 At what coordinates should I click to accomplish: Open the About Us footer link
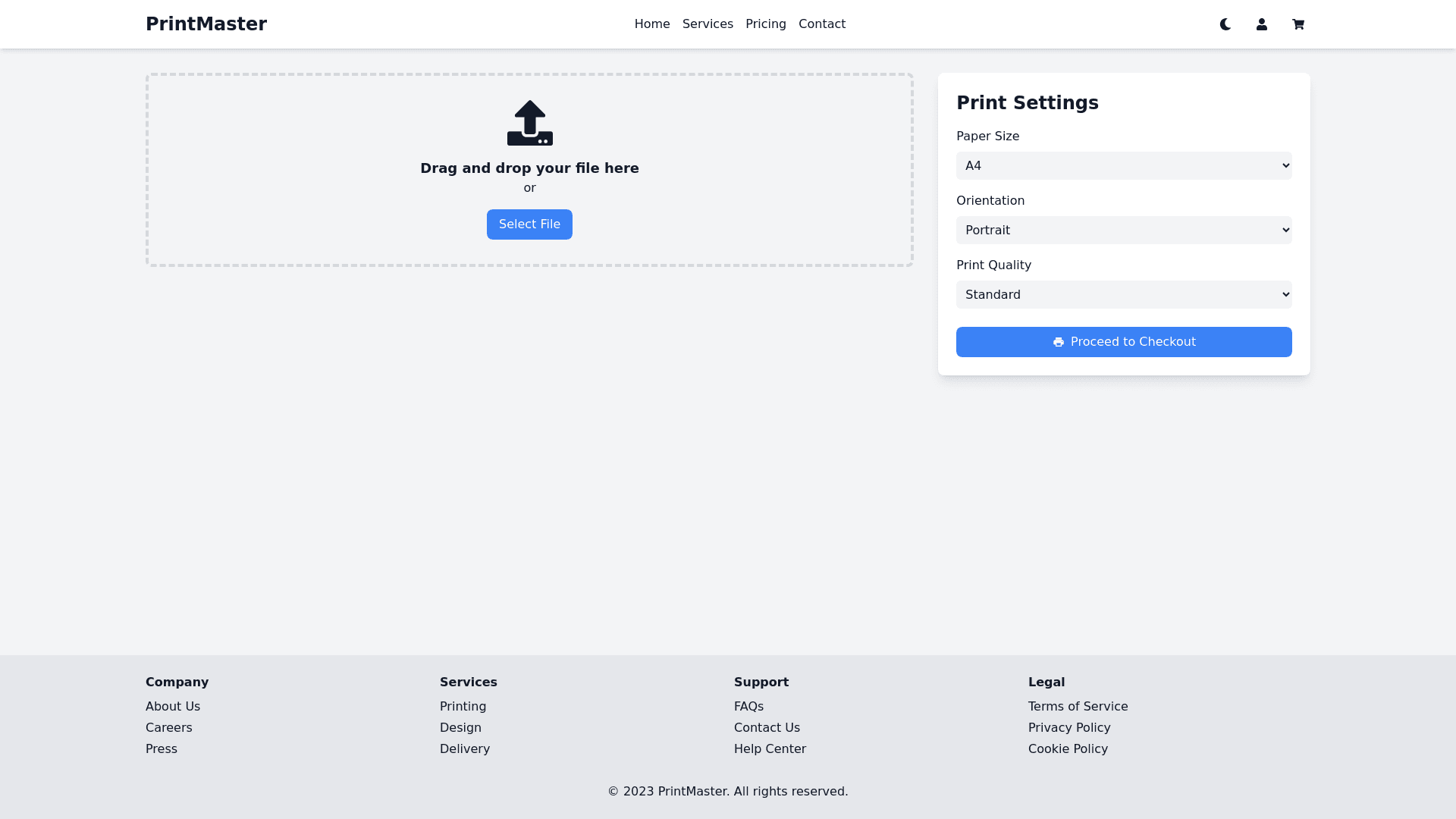click(x=173, y=707)
